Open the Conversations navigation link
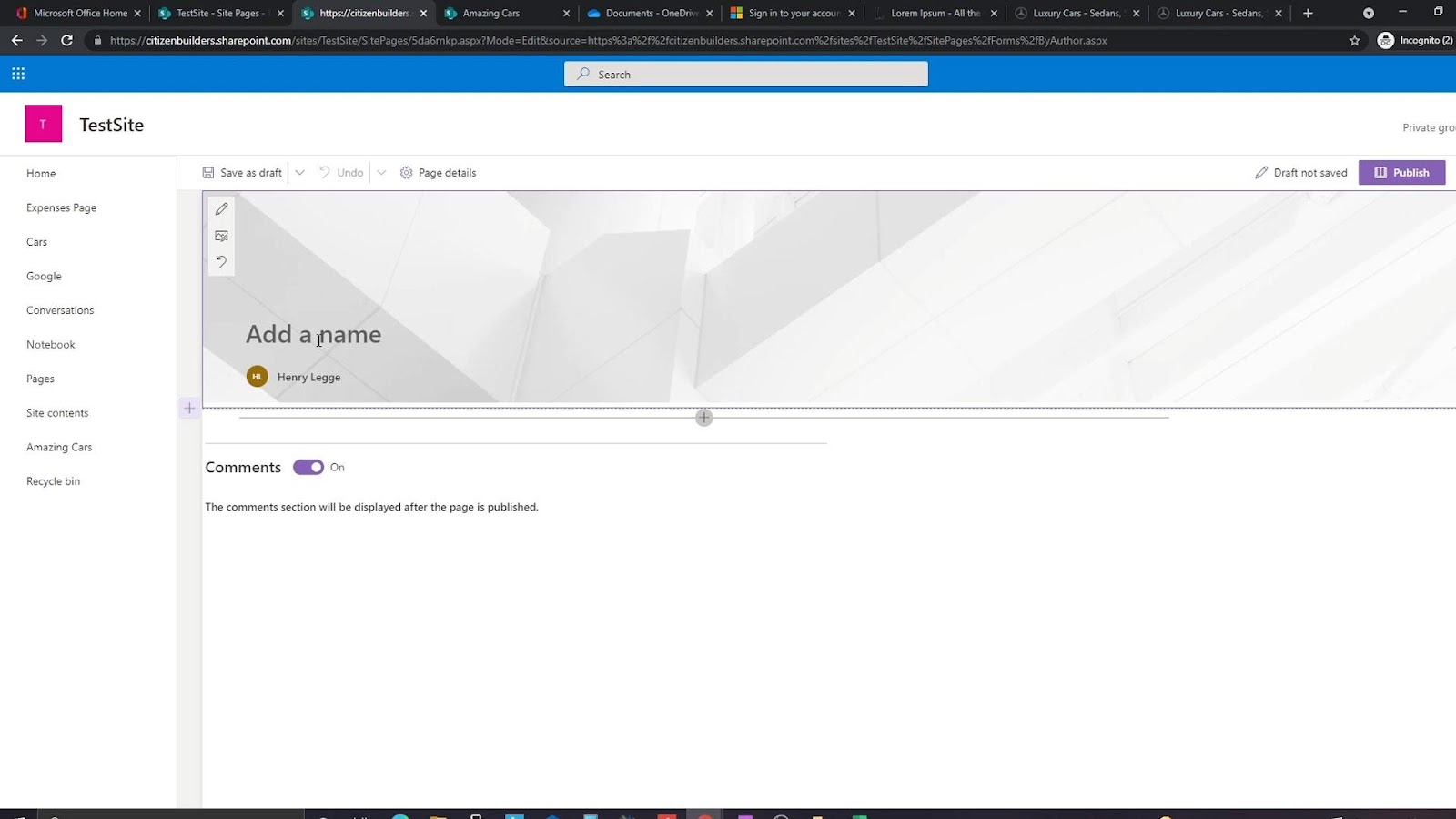Screen dimensions: 1456x819 tap(60, 310)
